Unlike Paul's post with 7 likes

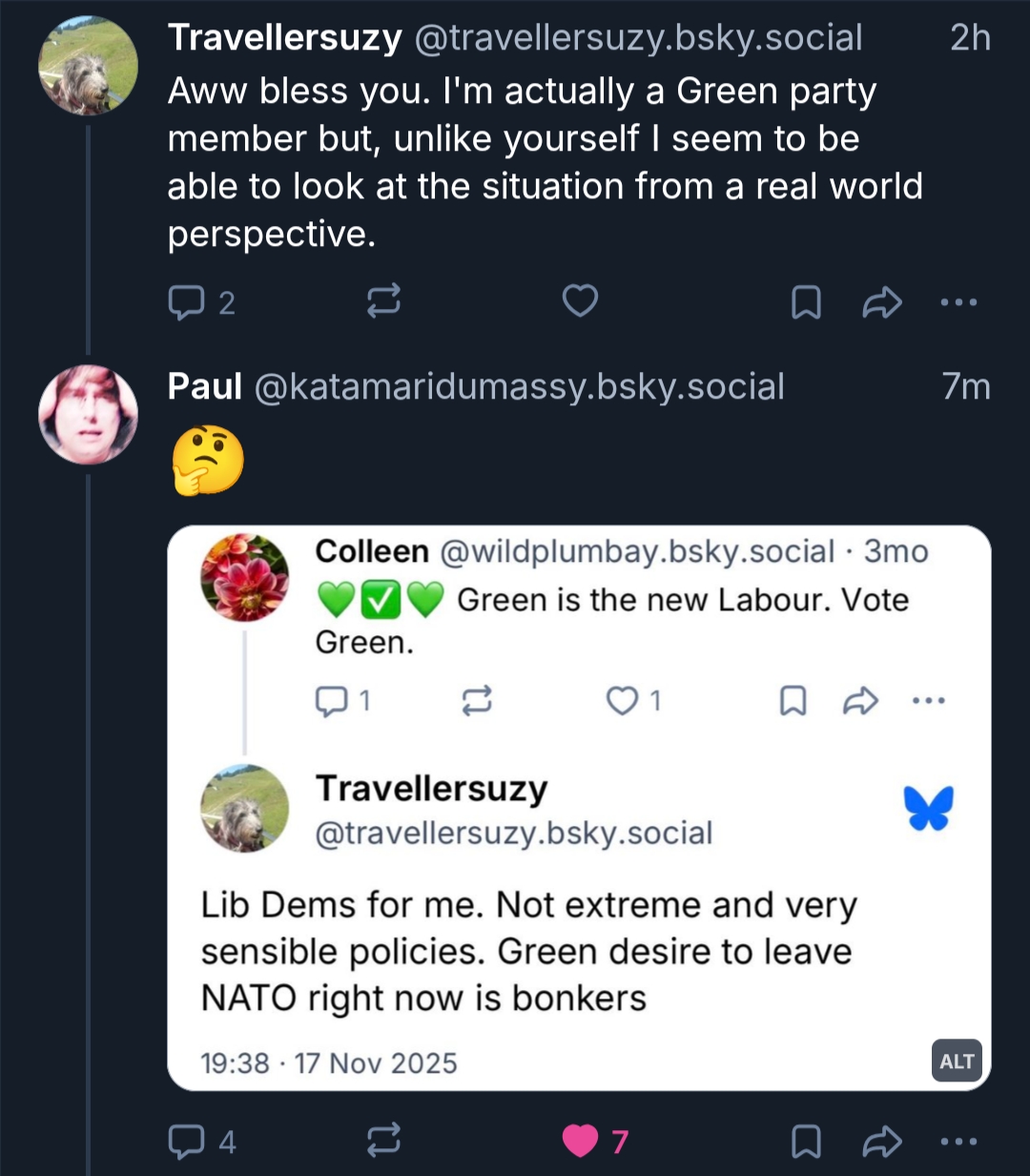pyautogui.click(x=582, y=1141)
